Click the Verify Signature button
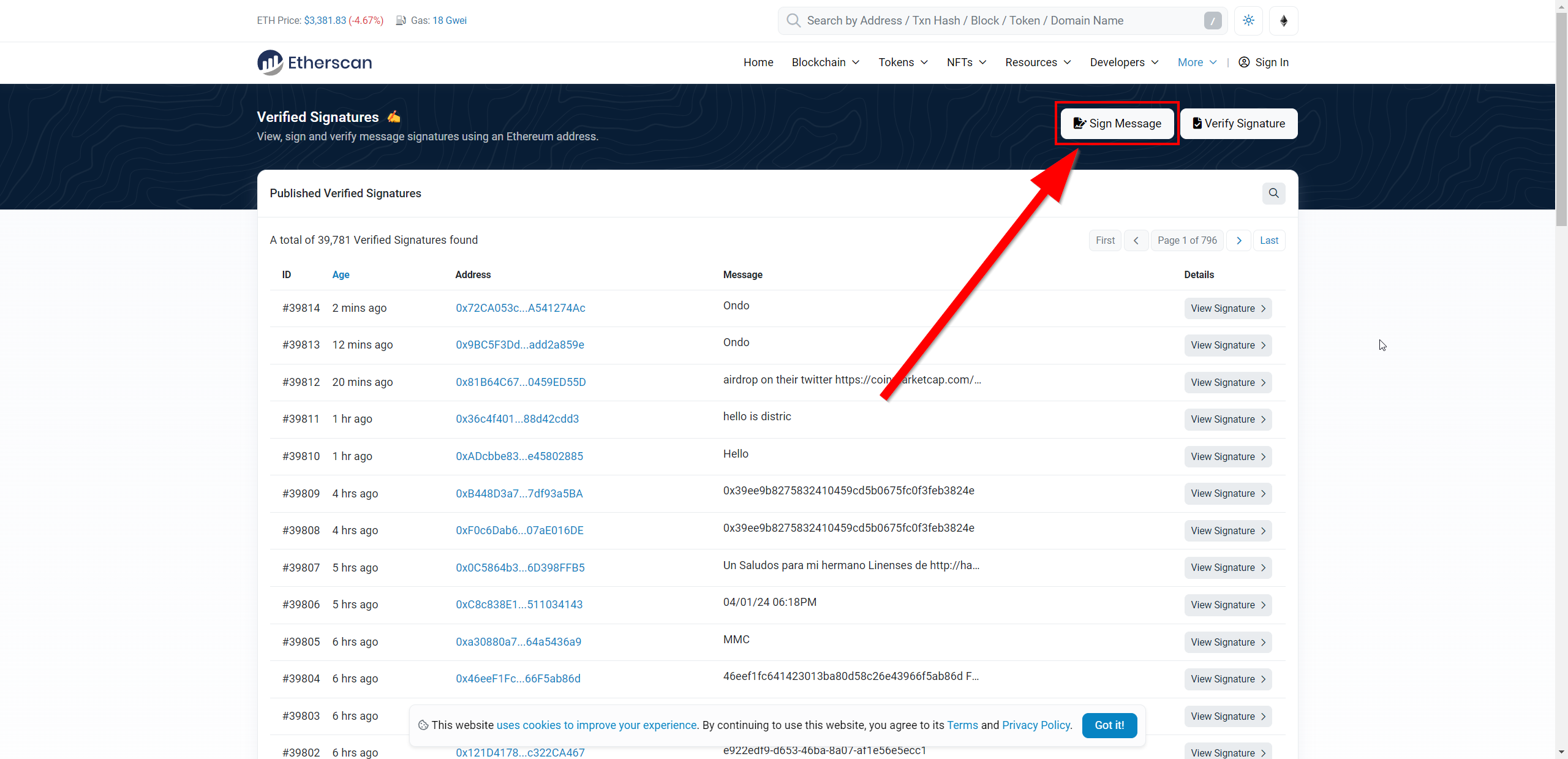The height and width of the screenshot is (759, 1568). 1238,124
